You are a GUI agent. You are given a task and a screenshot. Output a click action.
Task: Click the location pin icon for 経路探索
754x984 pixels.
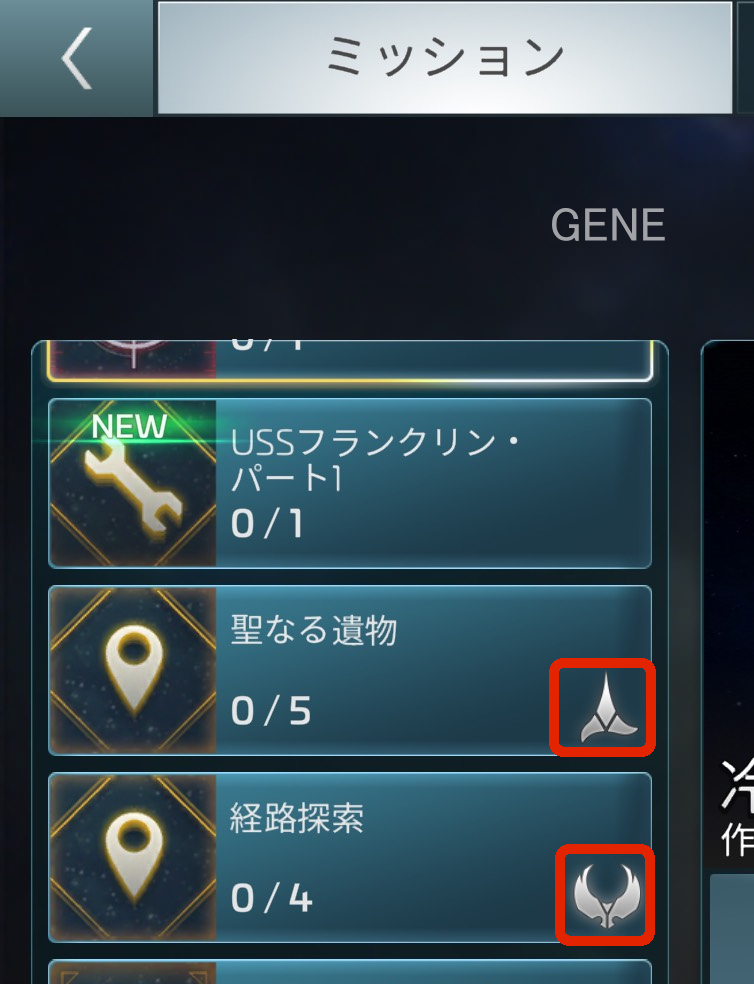point(132,858)
